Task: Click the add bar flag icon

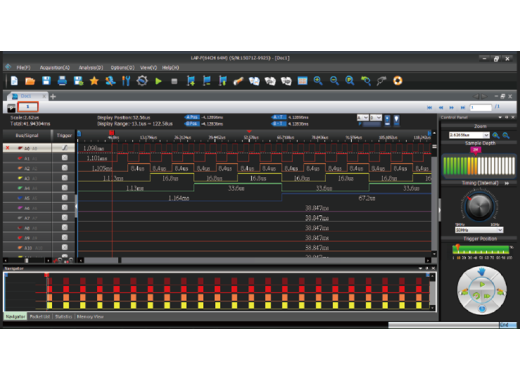Action: tap(191, 81)
